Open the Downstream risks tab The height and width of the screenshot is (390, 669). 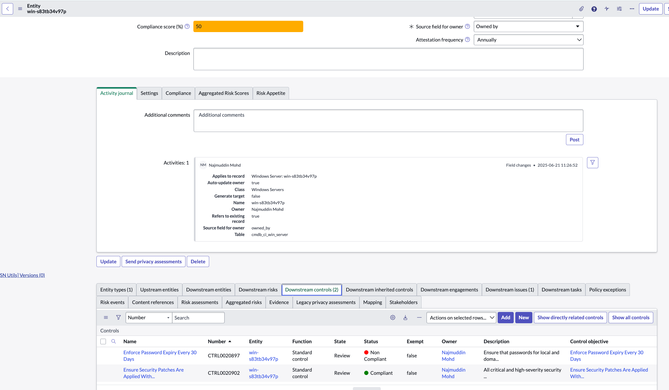(258, 290)
